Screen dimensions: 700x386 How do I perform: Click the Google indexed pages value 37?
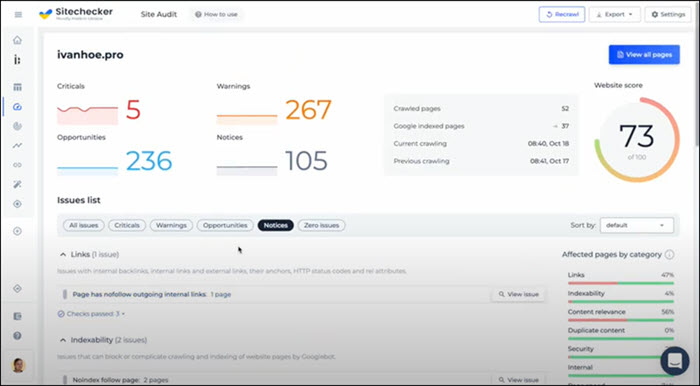pyautogui.click(x=565, y=126)
